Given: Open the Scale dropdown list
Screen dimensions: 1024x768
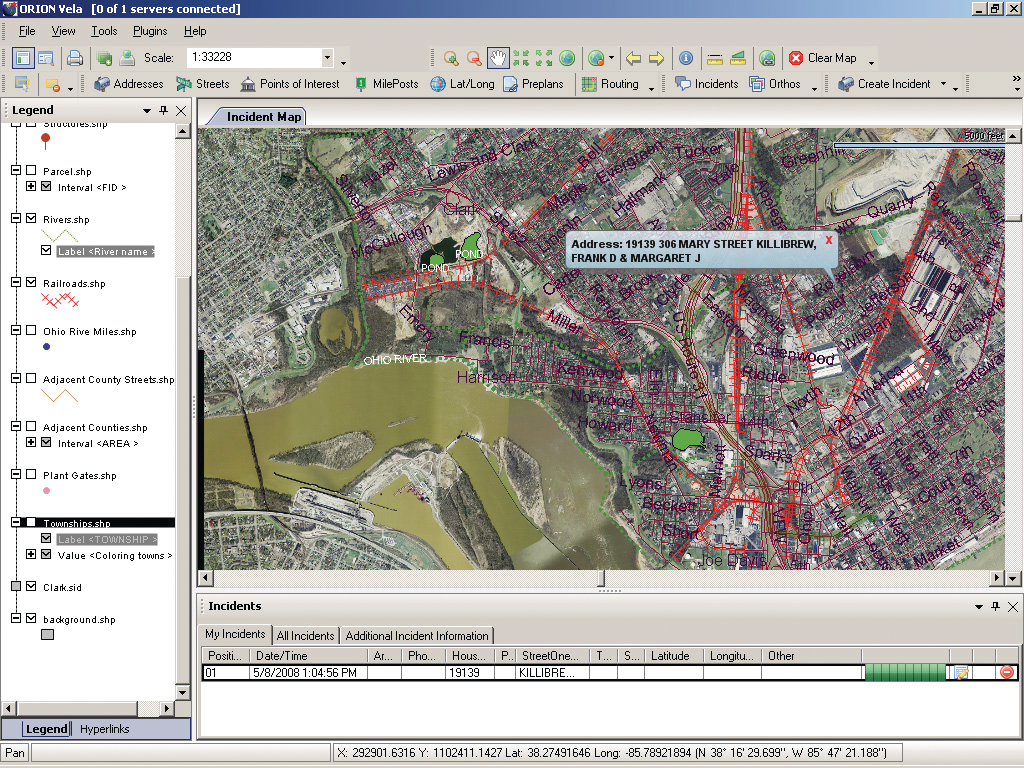Looking at the screenshot, I should click(327, 58).
